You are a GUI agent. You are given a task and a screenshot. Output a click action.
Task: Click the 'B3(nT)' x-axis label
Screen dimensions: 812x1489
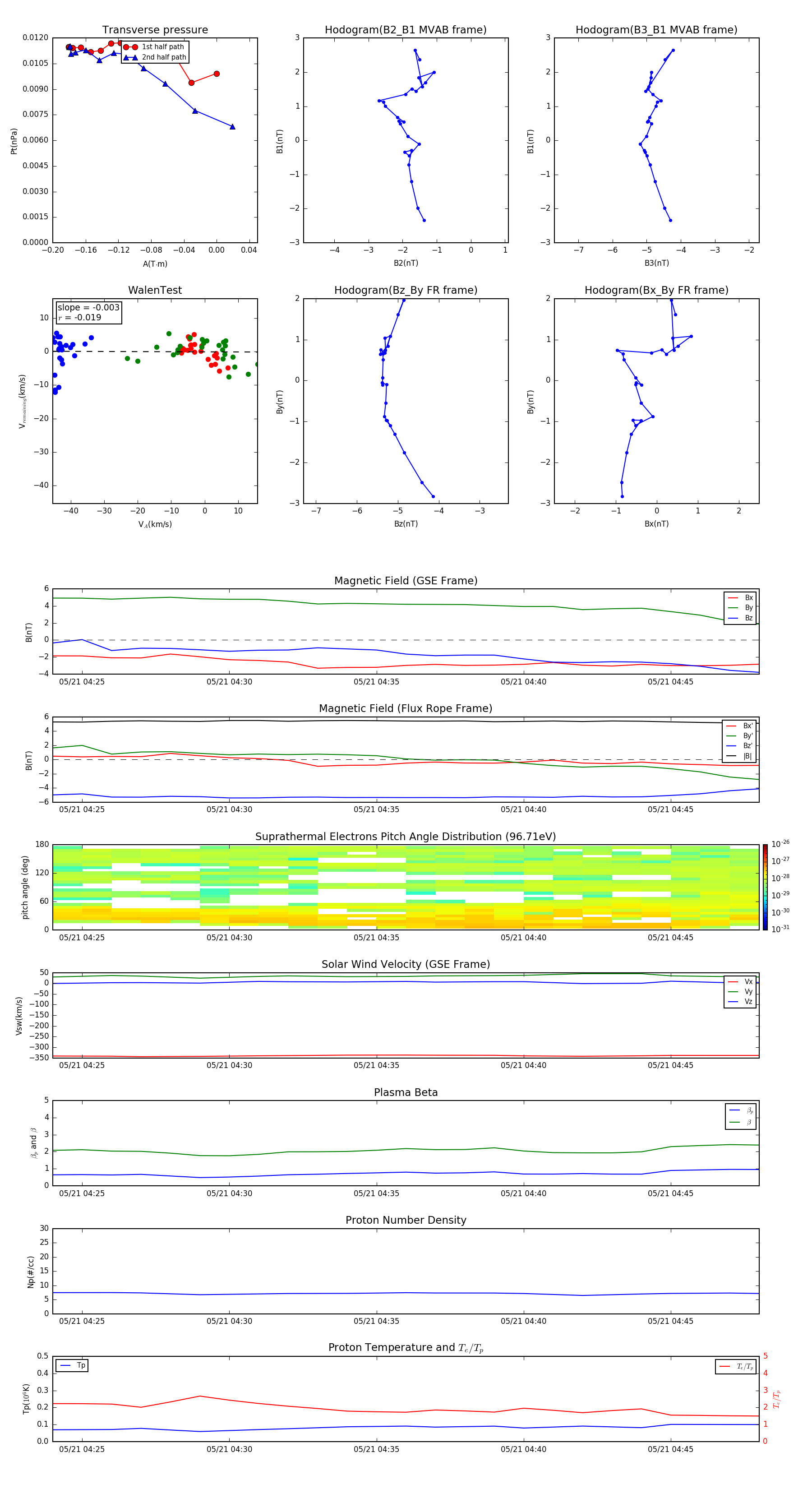pyautogui.click(x=656, y=263)
